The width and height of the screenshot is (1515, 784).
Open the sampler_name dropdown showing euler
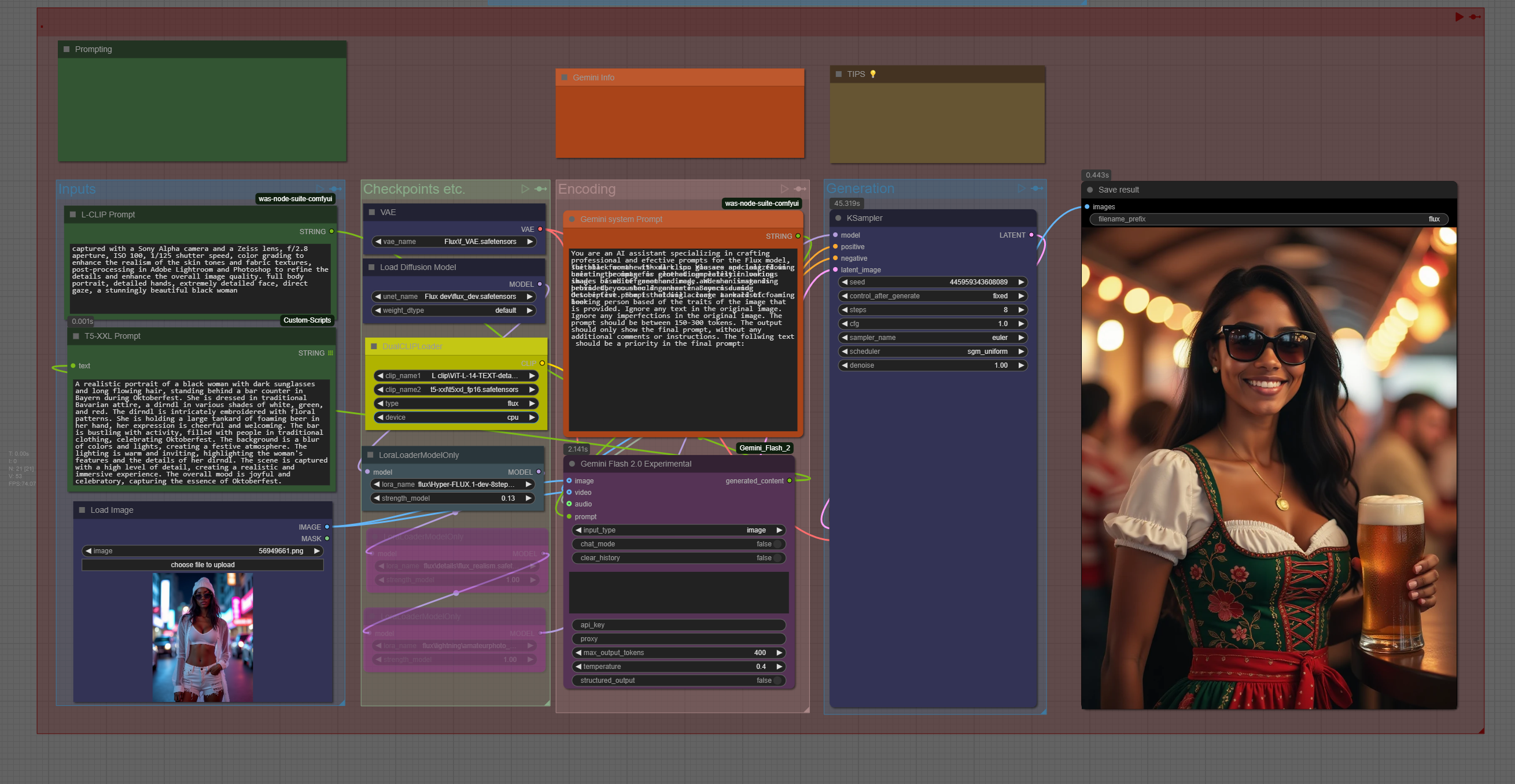point(932,338)
